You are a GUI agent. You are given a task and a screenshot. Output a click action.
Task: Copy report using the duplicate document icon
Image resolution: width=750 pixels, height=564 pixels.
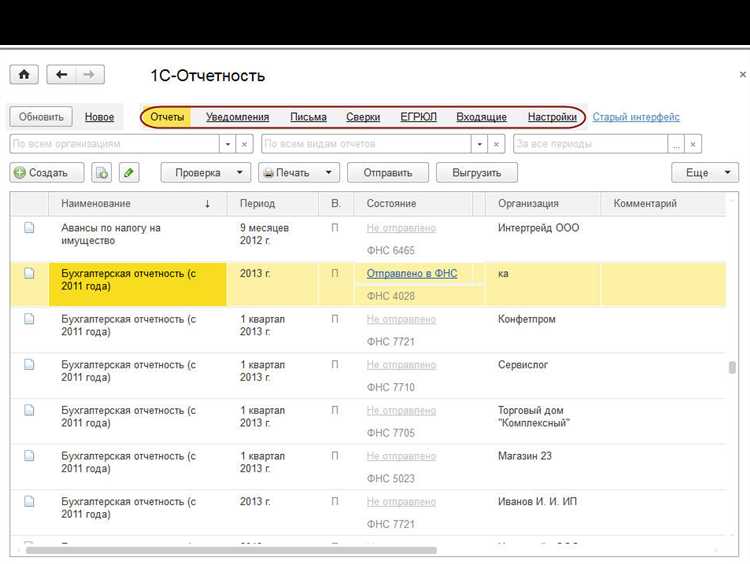(101, 173)
